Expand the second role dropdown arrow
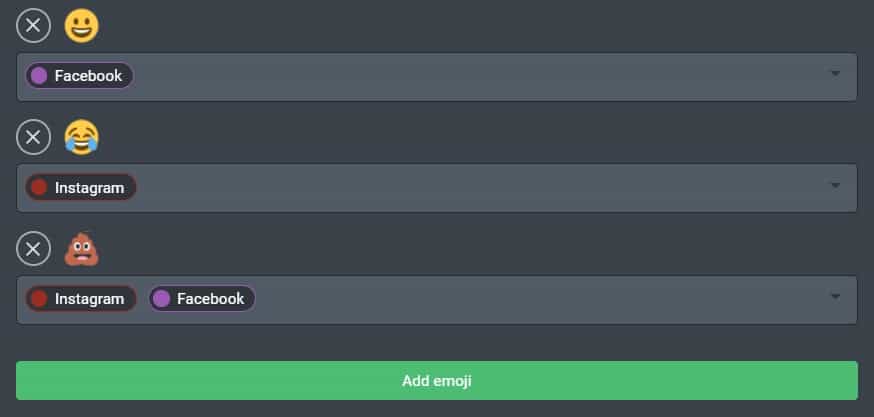Screen dimensions: 874x417 pyautogui.click(x=835, y=186)
